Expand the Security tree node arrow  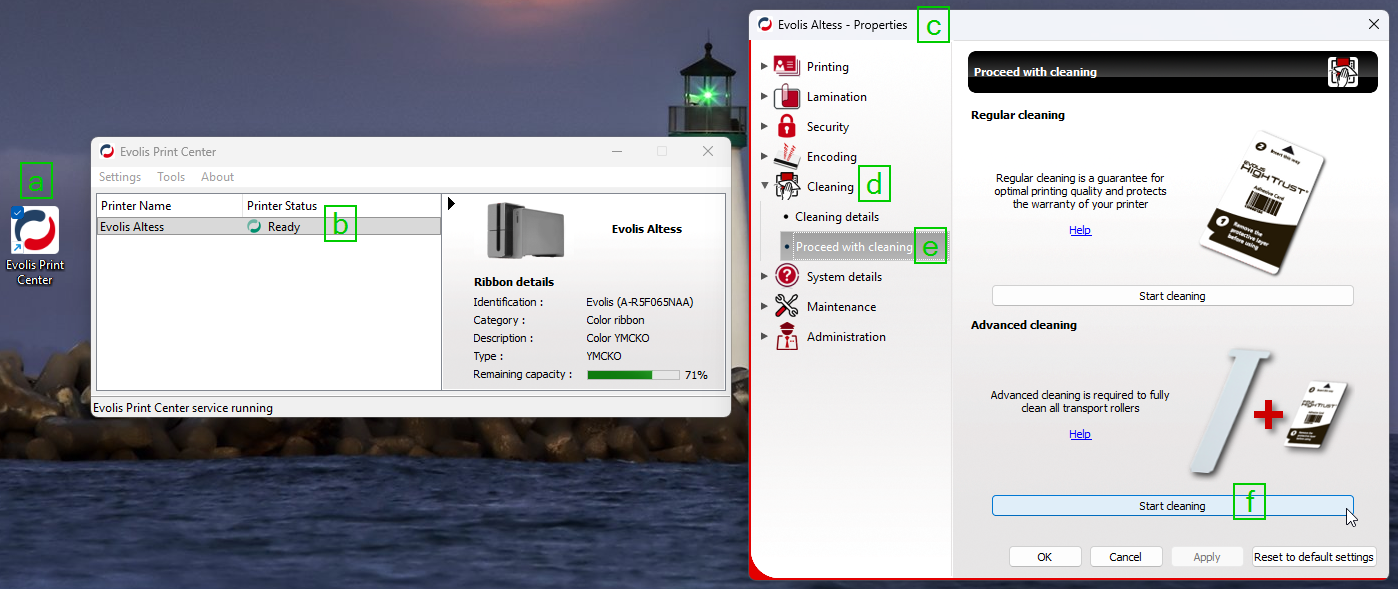(x=764, y=126)
